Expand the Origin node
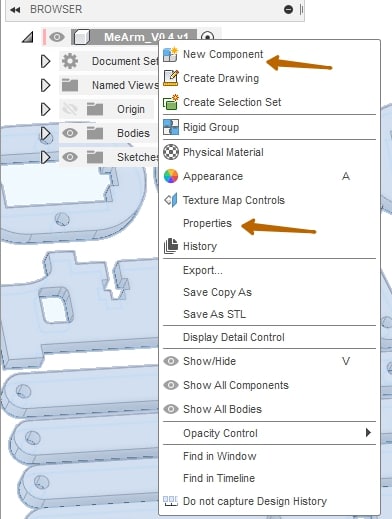The width and height of the screenshot is (392, 519). tap(45, 109)
